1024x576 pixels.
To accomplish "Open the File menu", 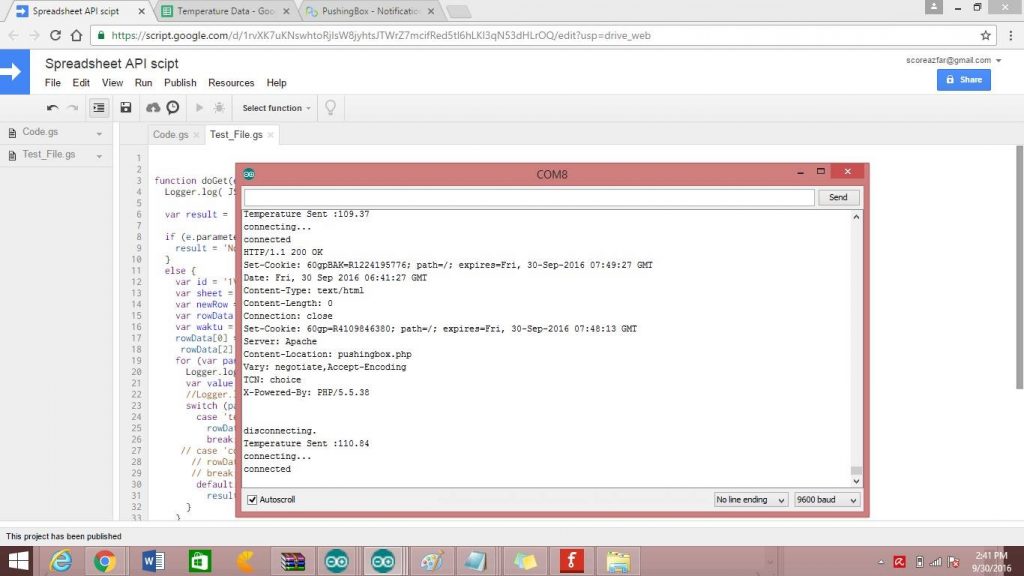I will click(53, 83).
